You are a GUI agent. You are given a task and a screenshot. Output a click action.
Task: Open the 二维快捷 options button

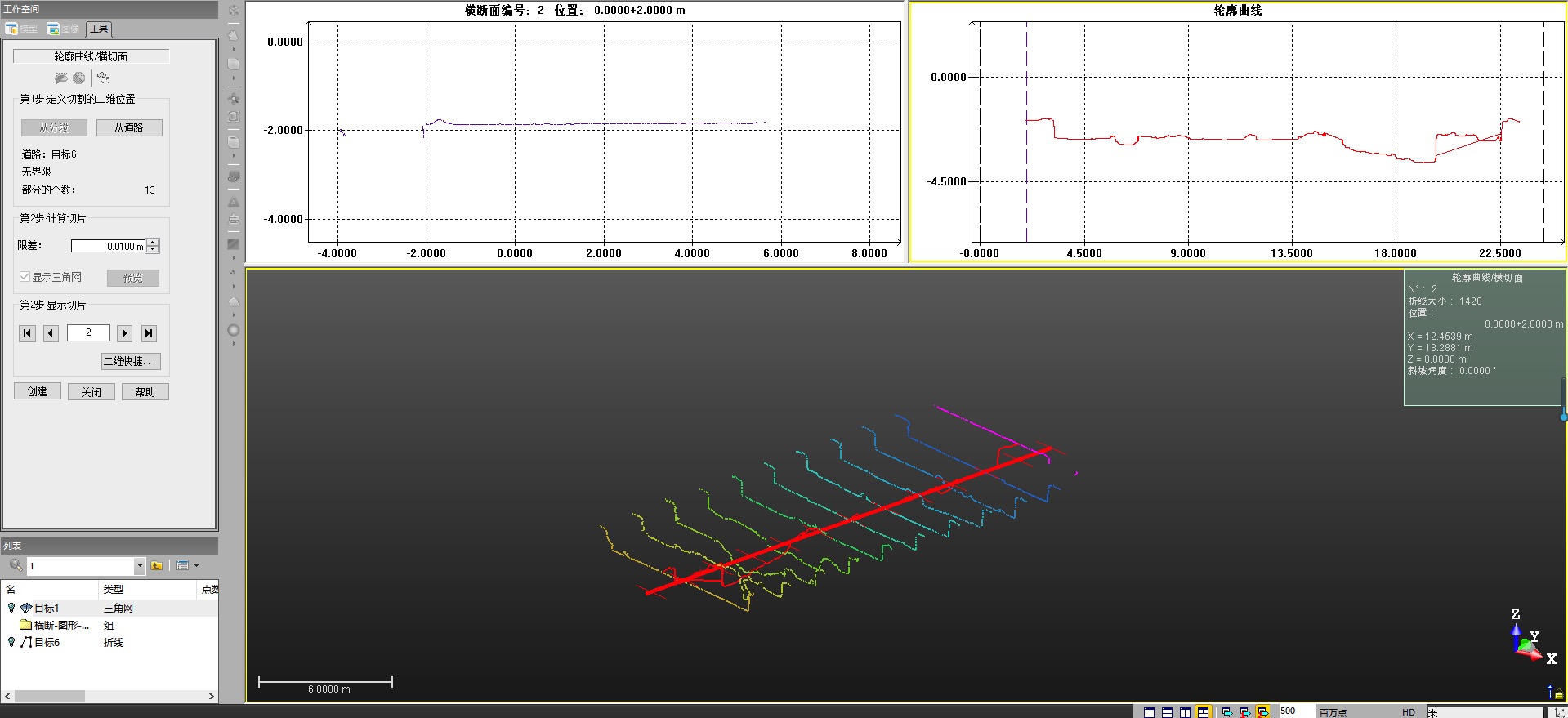pos(131,361)
